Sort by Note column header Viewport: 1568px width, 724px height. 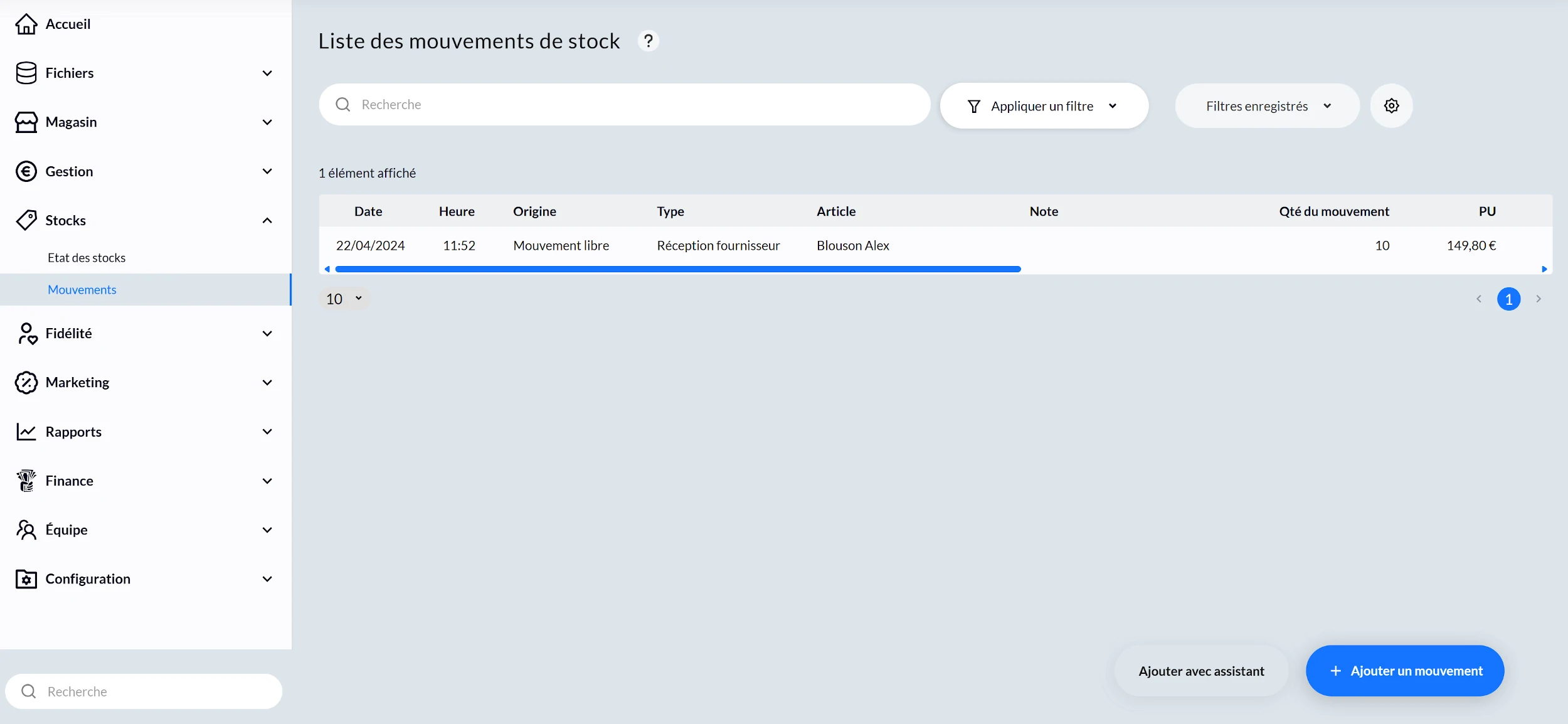point(1044,211)
